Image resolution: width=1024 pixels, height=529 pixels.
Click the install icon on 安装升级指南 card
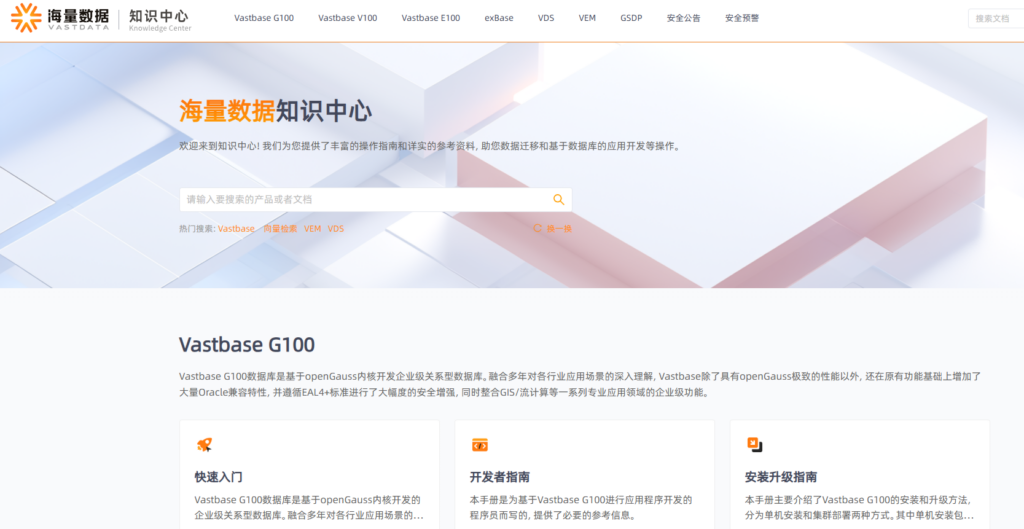point(755,445)
